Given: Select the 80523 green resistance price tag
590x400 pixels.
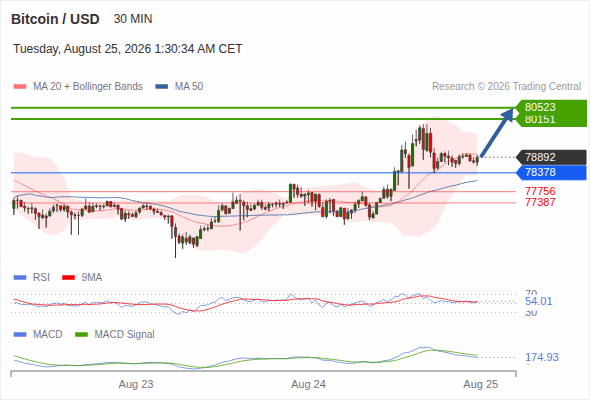Looking at the screenshot, I should point(551,107).
